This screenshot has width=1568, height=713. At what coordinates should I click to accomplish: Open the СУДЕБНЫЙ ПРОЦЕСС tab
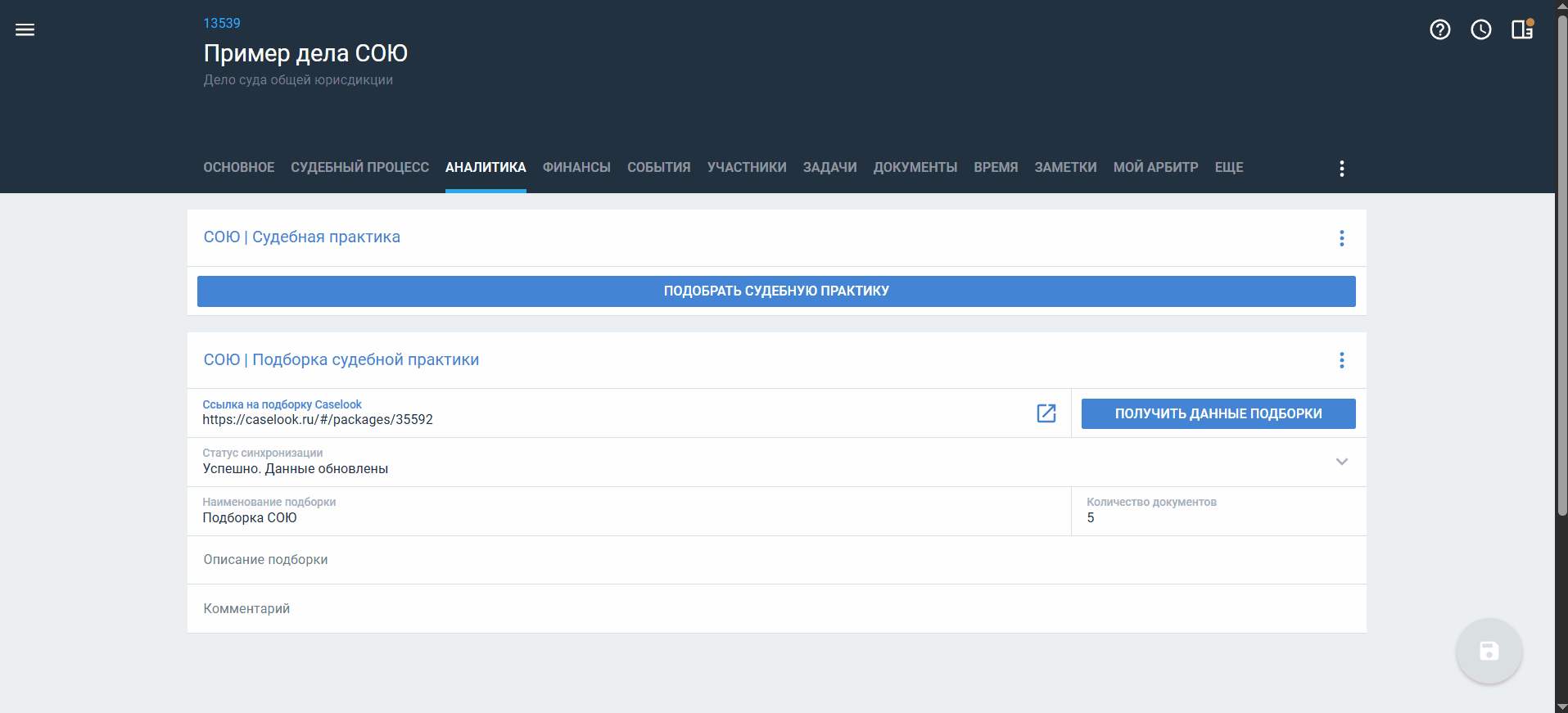pos(359,168)
